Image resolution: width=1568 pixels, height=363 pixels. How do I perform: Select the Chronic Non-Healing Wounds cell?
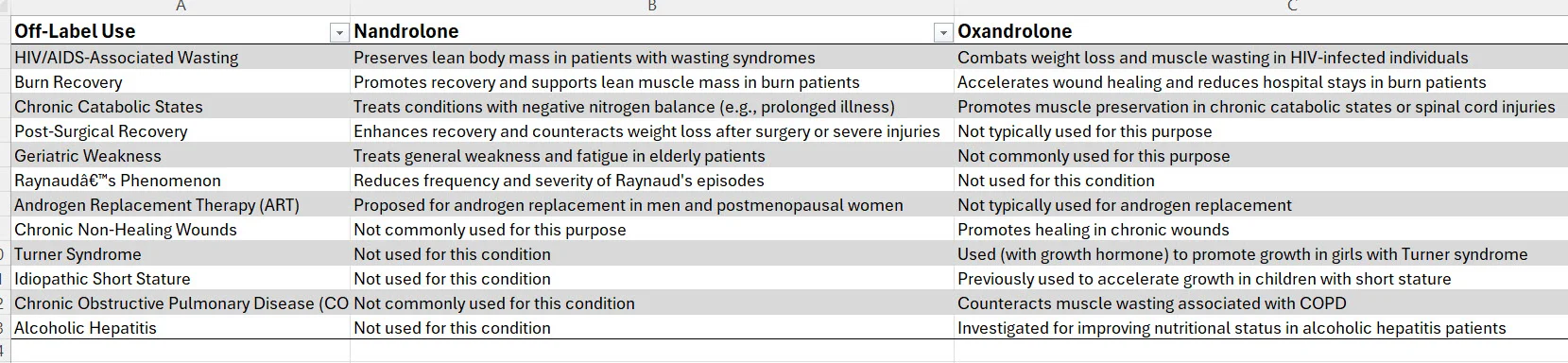pos(181,230)
